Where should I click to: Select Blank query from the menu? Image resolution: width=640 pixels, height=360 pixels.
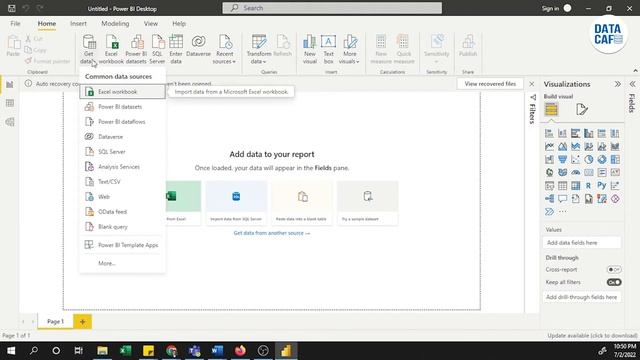click(x=122, y=227)
